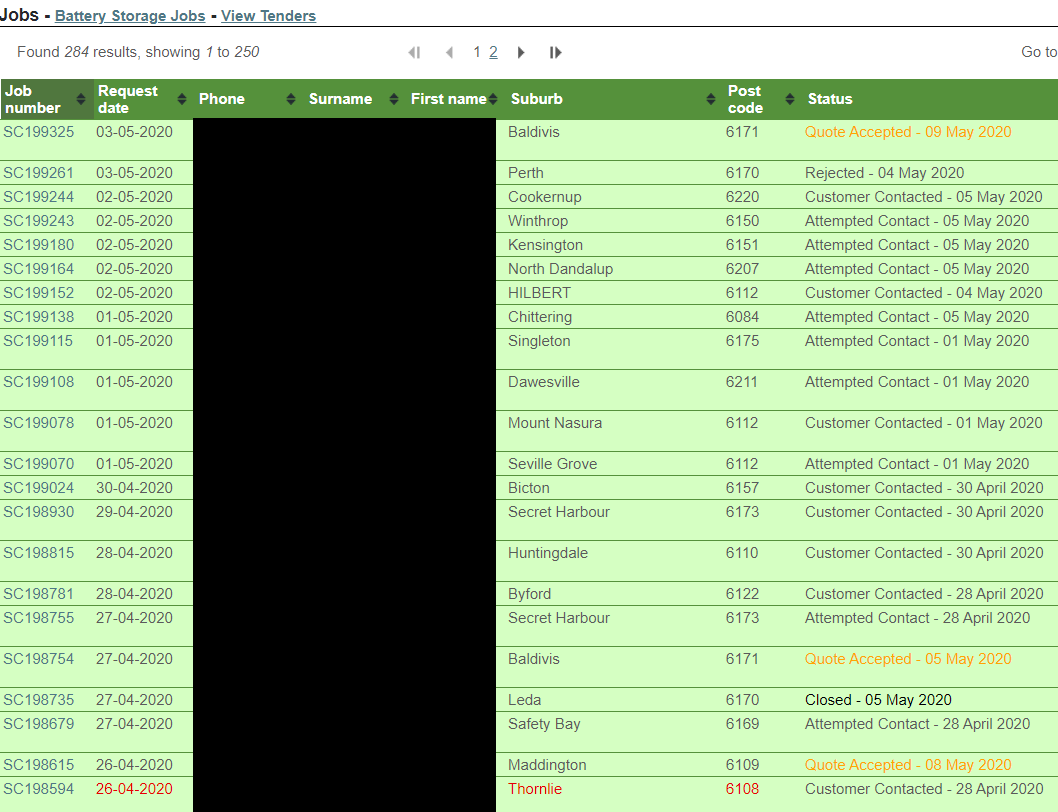Open job SC199325
This screenshot has width=1058, height=812.
[x=38, y=132]
